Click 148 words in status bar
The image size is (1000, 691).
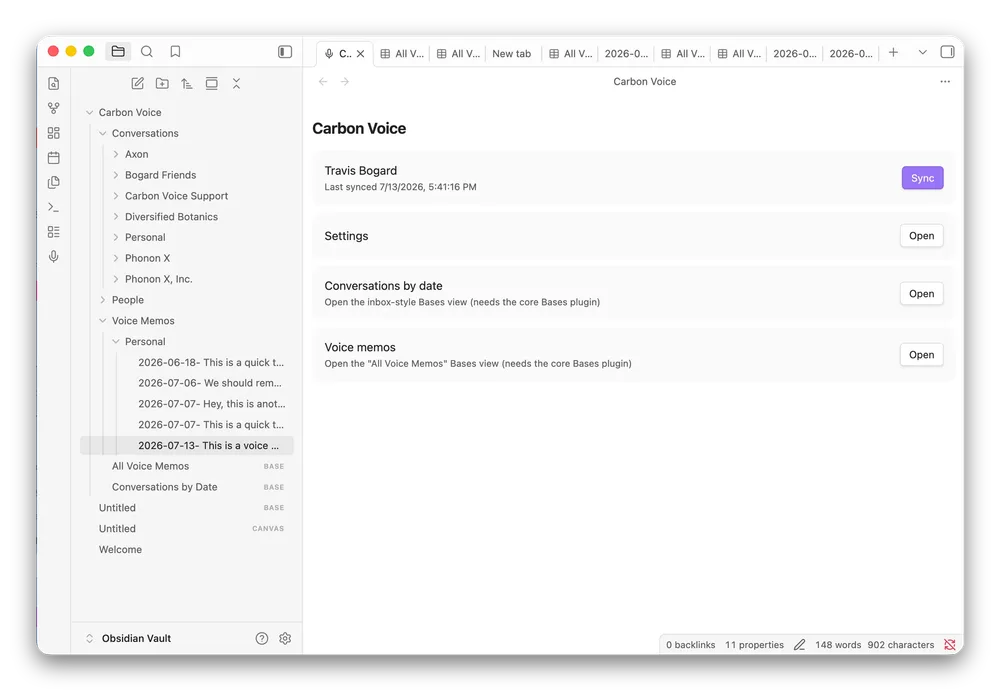[x=838, y=644]
